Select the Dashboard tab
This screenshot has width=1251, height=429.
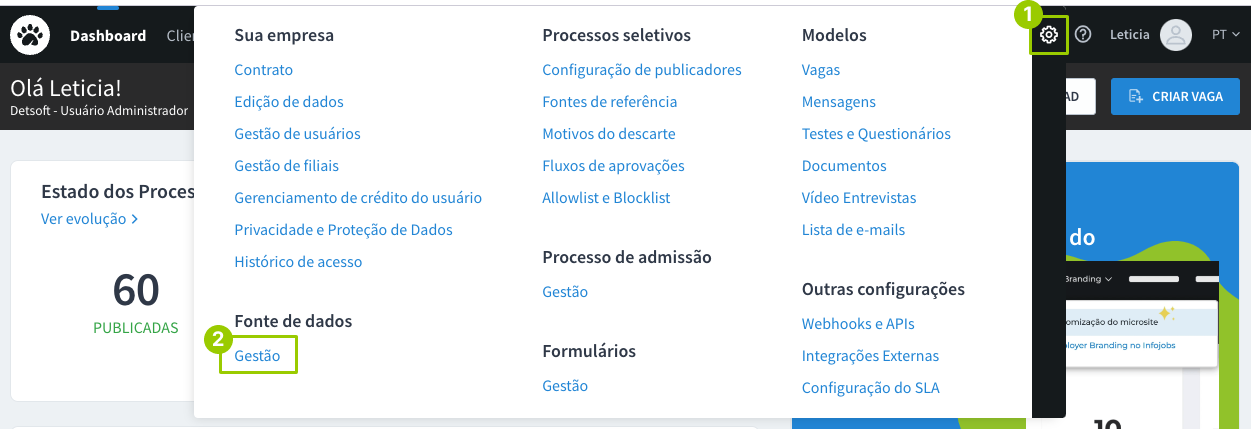pos(108,35)
